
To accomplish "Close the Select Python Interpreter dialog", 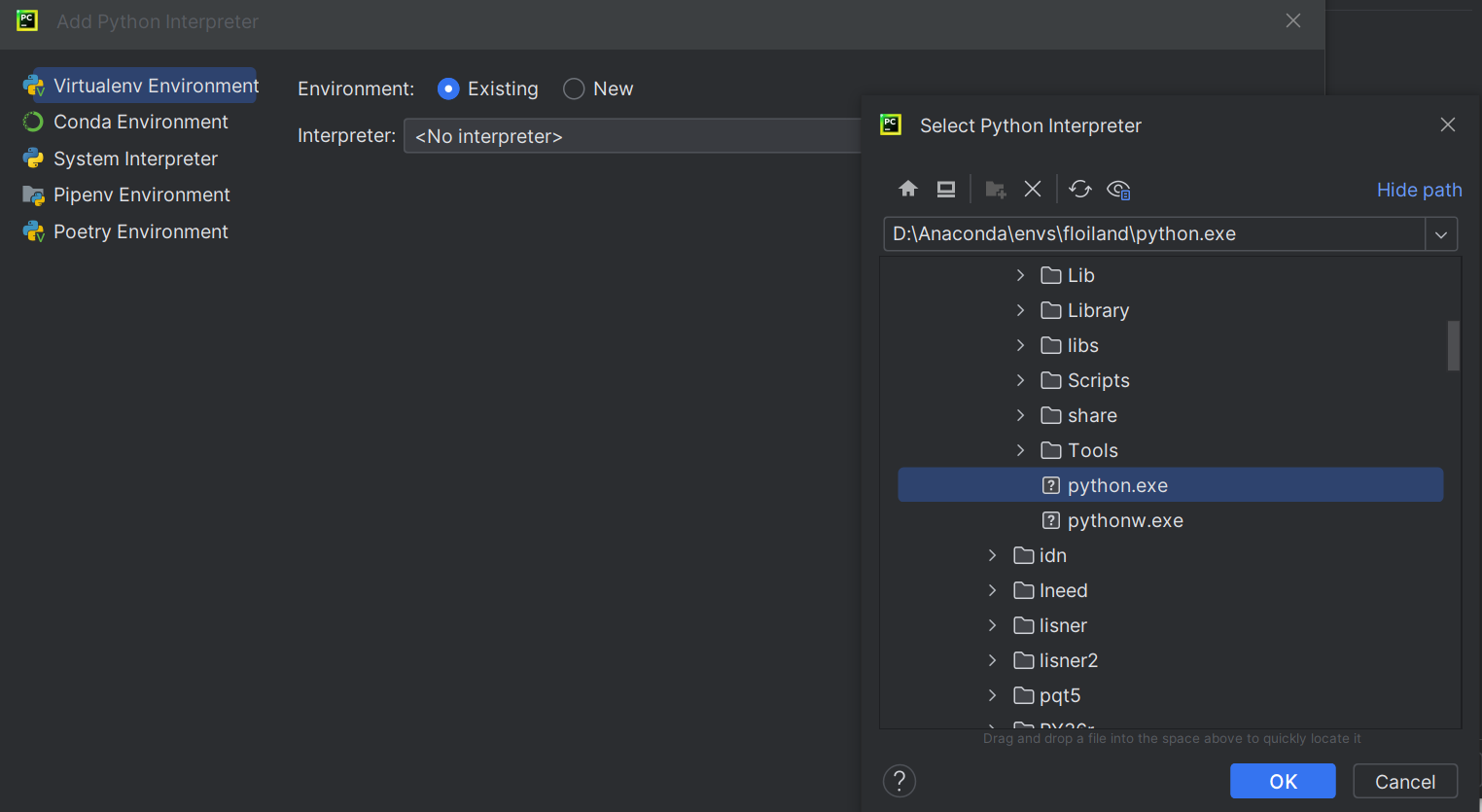I will click(x=1448, y=124).
